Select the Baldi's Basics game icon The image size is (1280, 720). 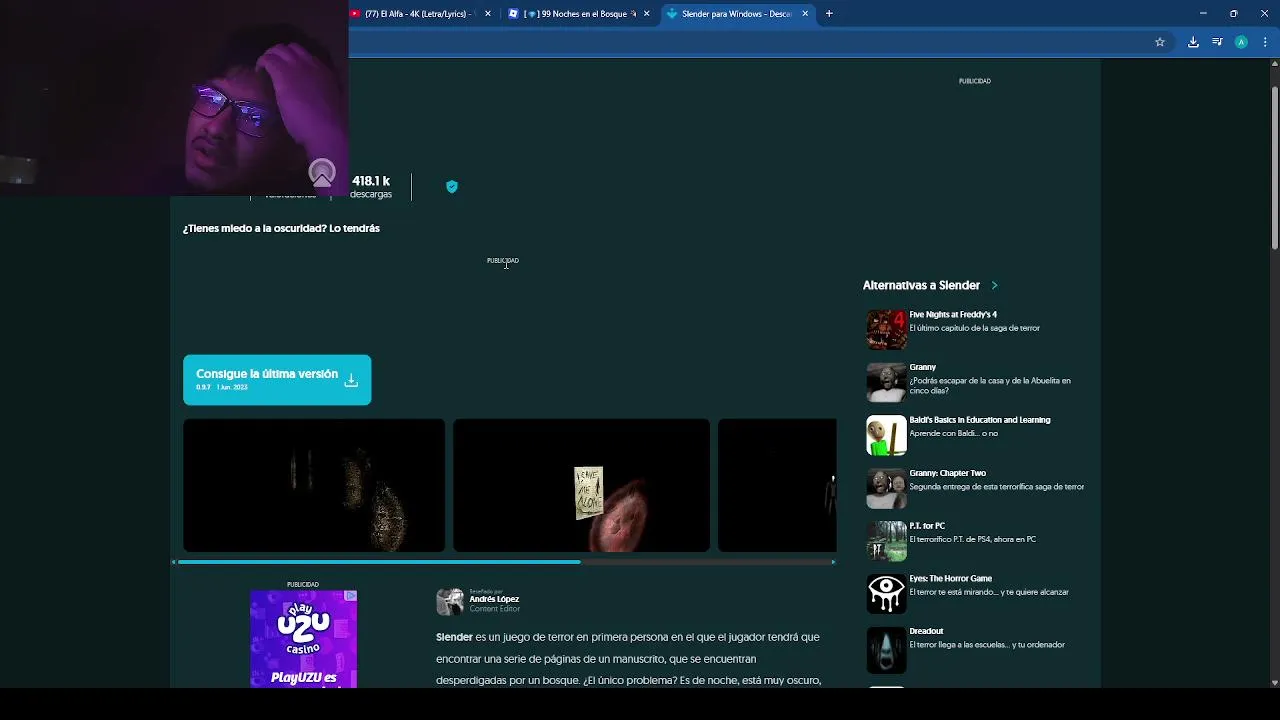(x=886, y=435)
